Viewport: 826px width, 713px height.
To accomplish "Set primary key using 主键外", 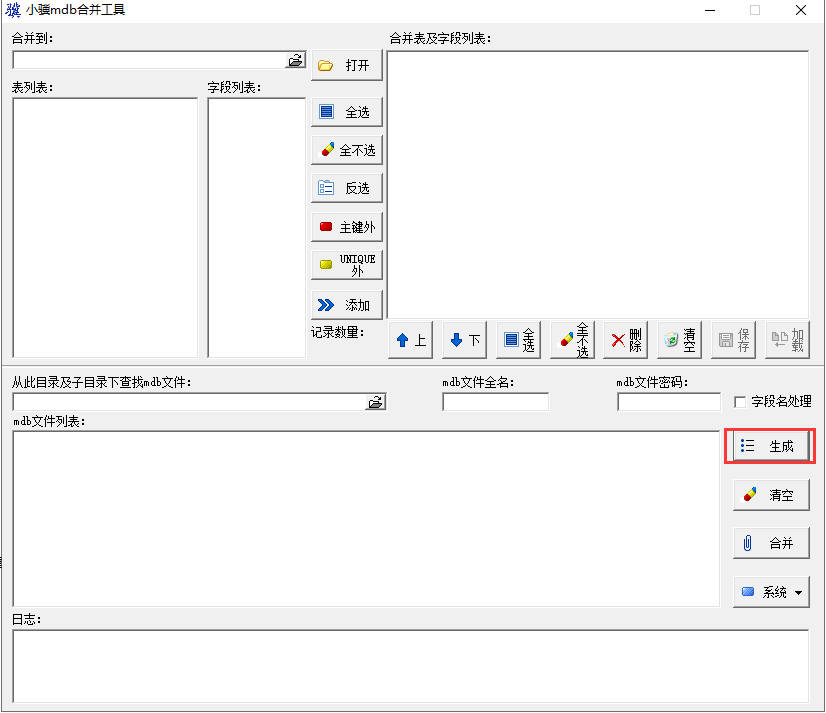I will tap(347, 226).
